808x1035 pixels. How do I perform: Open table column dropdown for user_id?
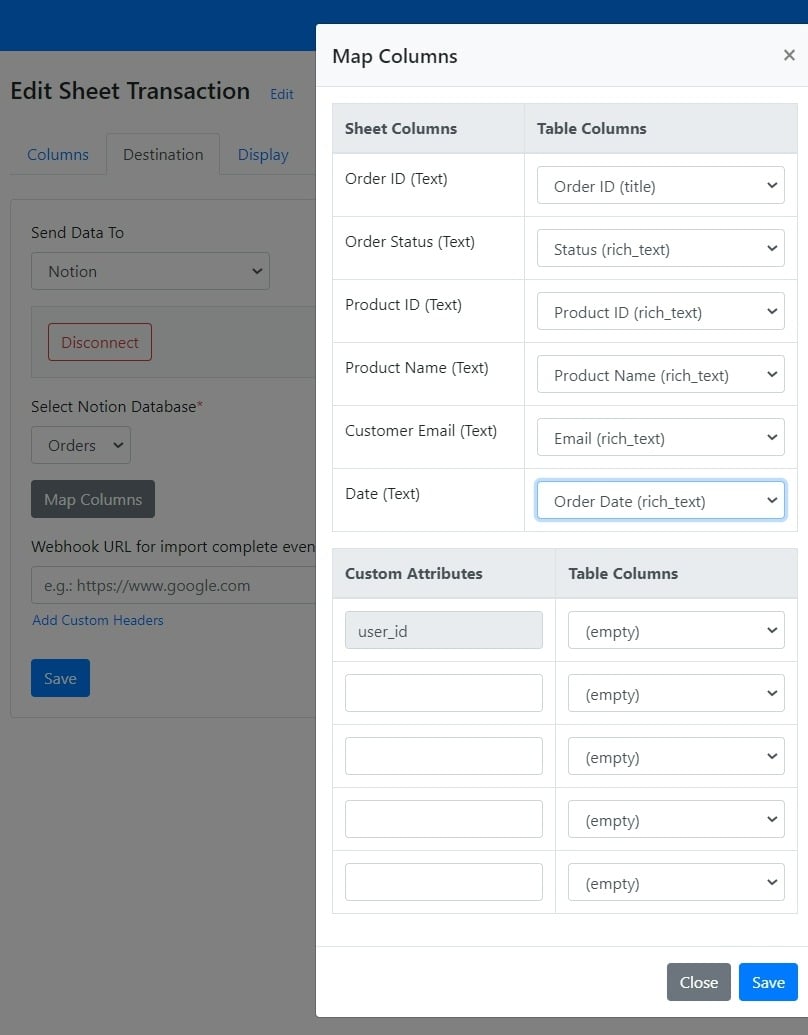(x=676, y=630)
